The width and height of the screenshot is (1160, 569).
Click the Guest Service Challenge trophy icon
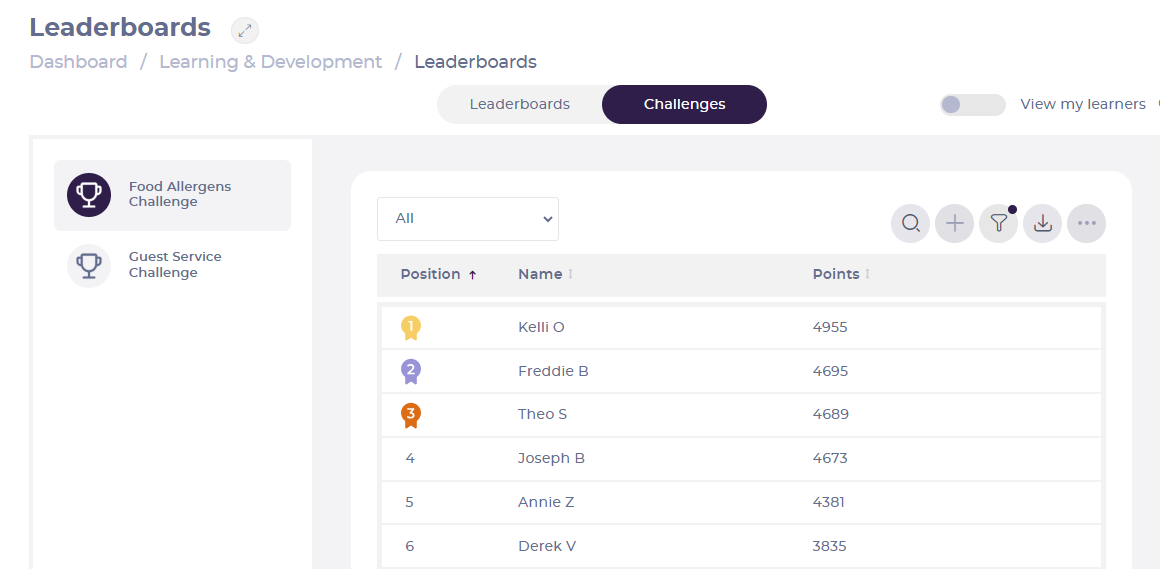(89, 265)
